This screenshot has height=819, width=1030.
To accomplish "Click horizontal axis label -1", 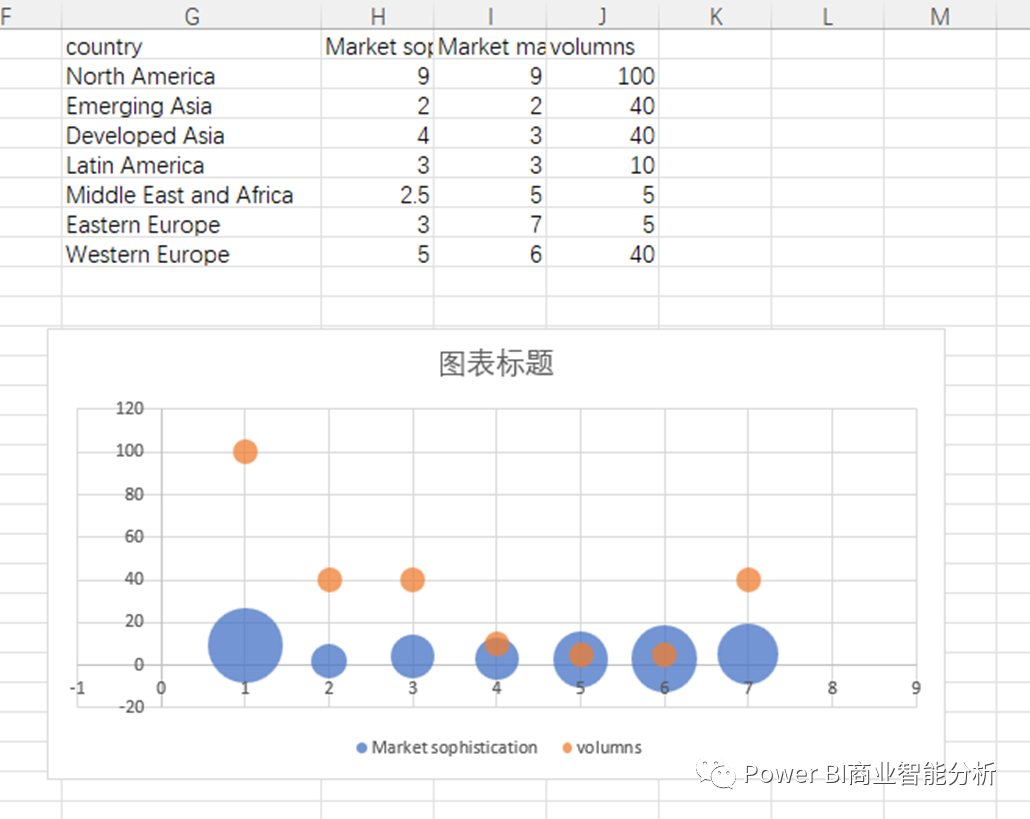I will click(x=78, y=688).
